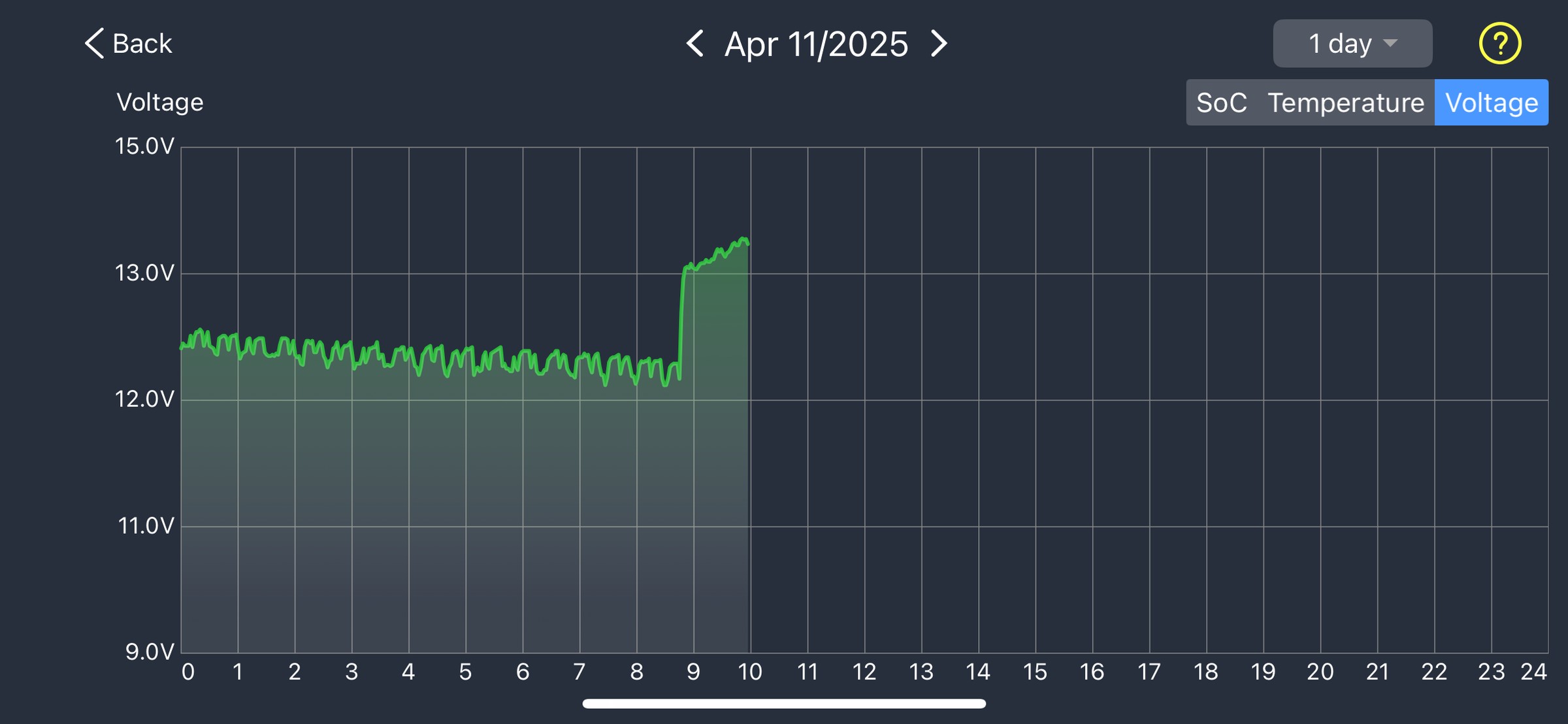Select the Voltage tab

(x=1492, y=103)
